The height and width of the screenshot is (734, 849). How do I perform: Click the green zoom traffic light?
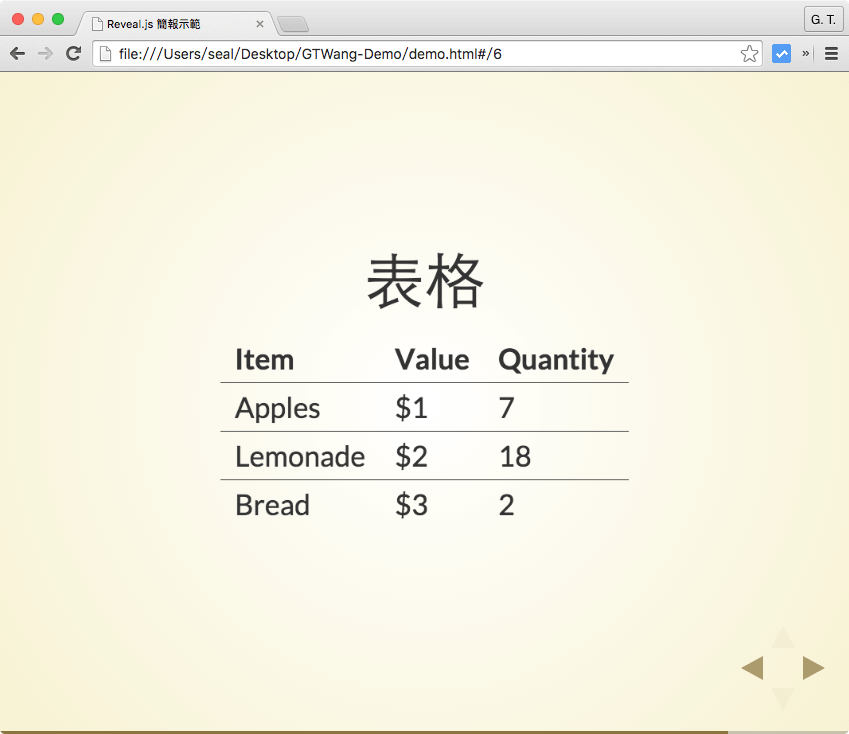pyautogui.click(x=58, y=18)
